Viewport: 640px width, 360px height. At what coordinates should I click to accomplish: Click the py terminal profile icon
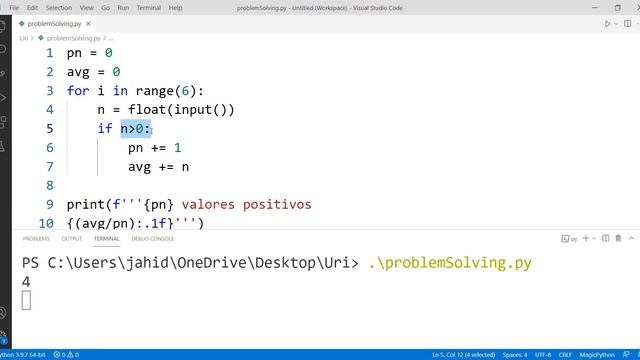point(569,239)
